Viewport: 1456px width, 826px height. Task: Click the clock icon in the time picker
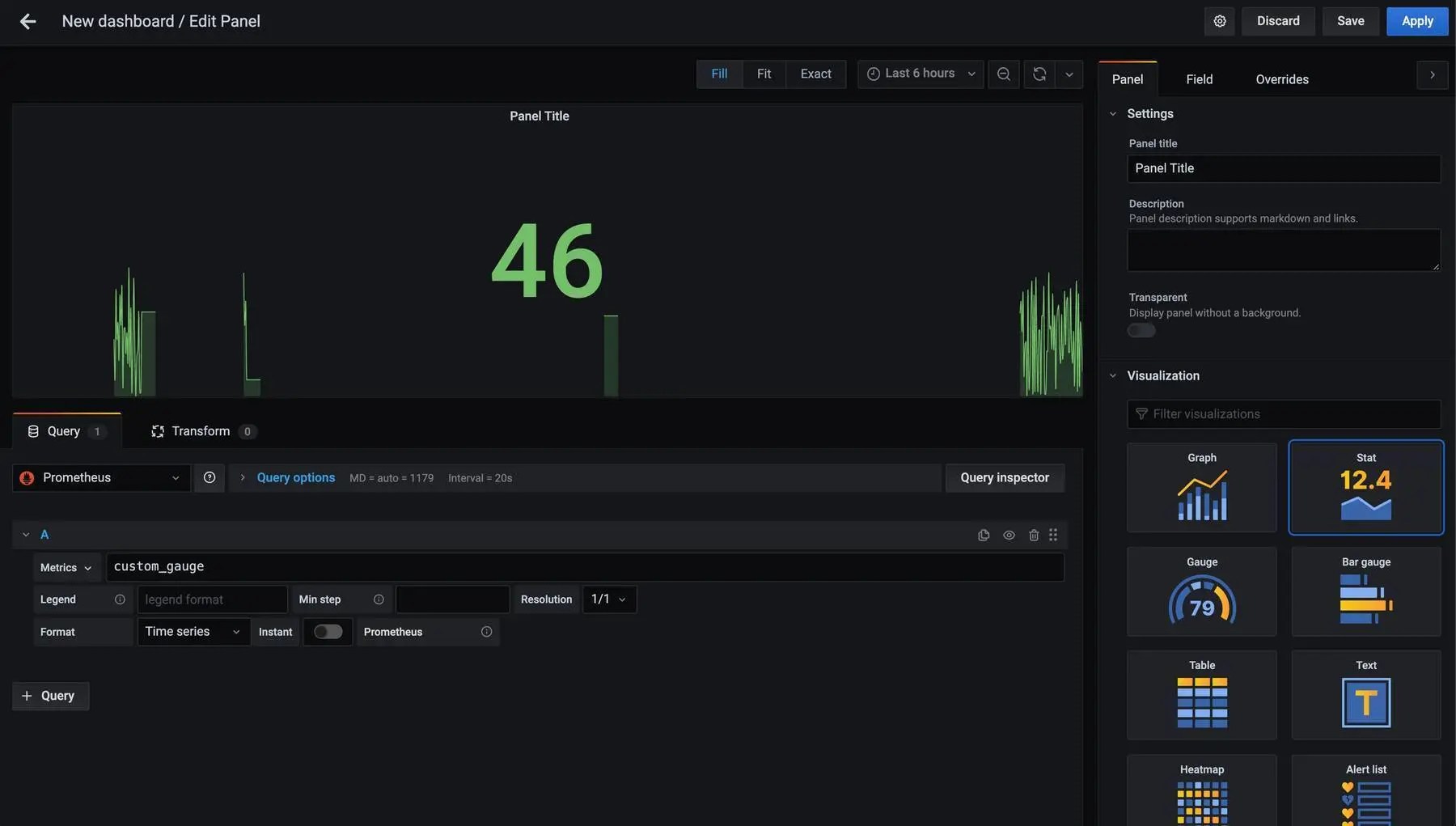pyautogui.click(x=873, y=73)
